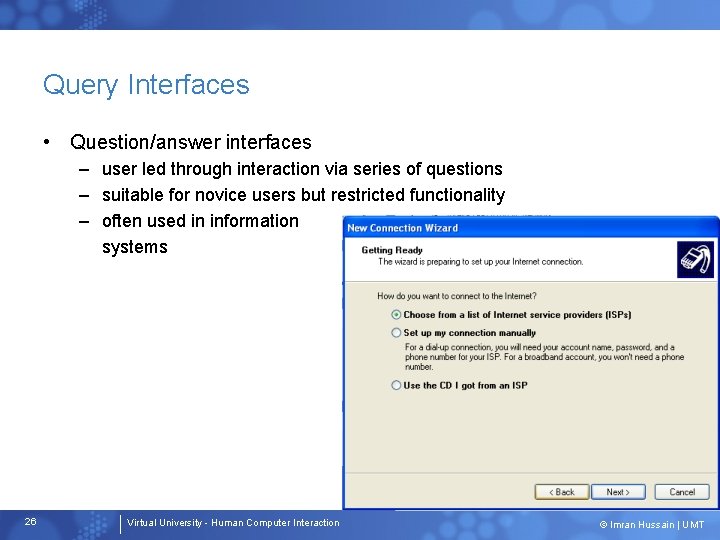Click the network plug icon in wizard header
This screenshot has height=540, width=720.
[695, 259]
